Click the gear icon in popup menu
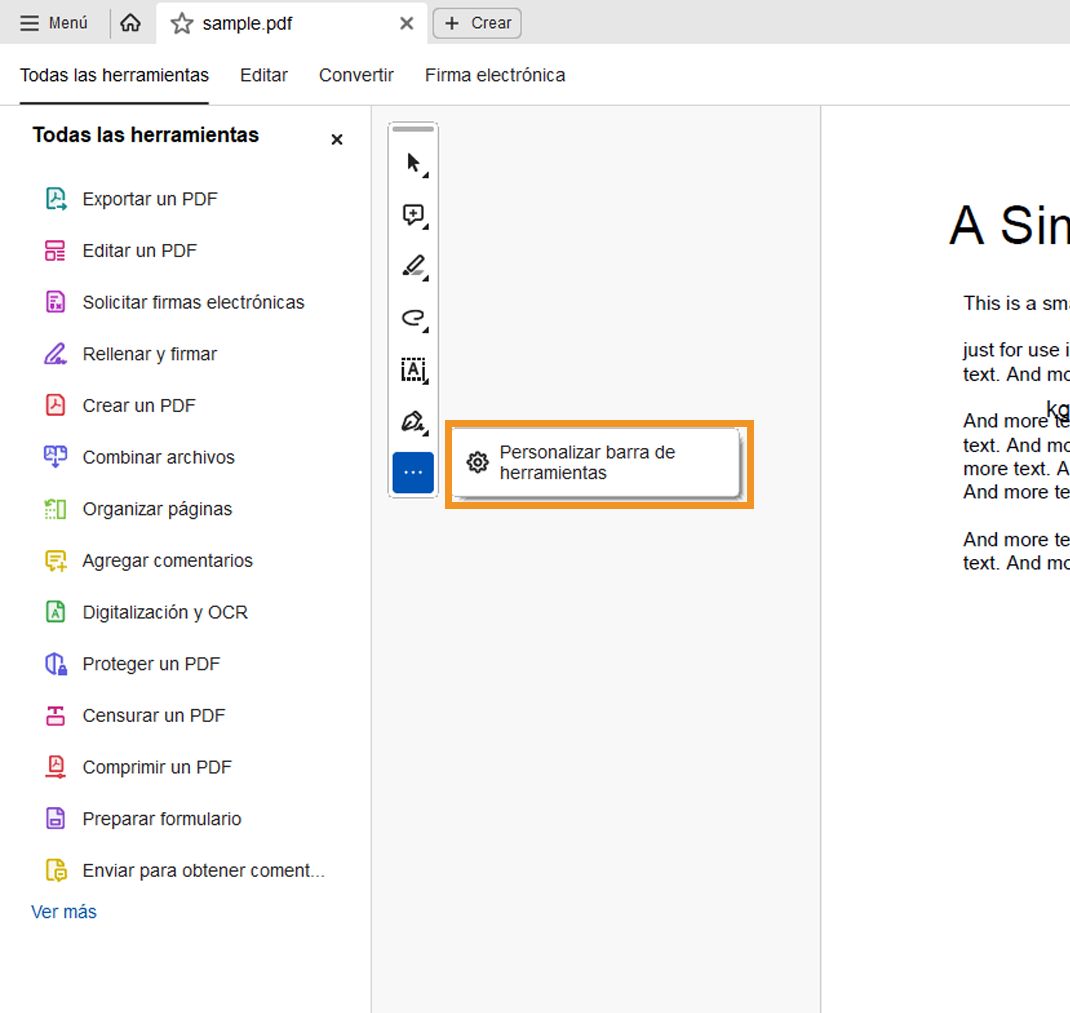The height and width of the screenshot is (1013, 1070). tap(478, 463)
